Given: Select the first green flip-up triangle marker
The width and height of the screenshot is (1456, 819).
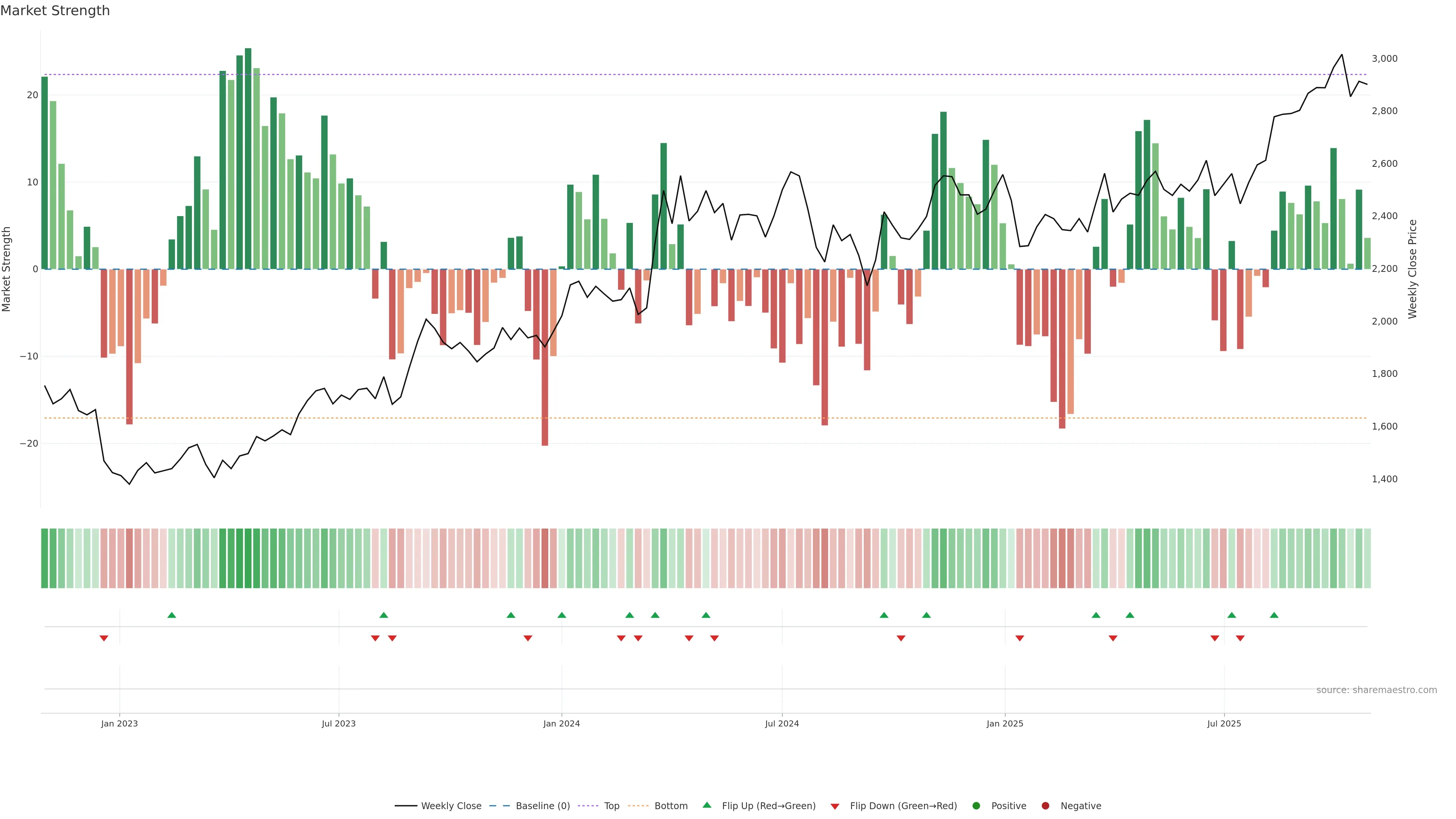Looking at the screenshot, I should [x=172, y=615].
